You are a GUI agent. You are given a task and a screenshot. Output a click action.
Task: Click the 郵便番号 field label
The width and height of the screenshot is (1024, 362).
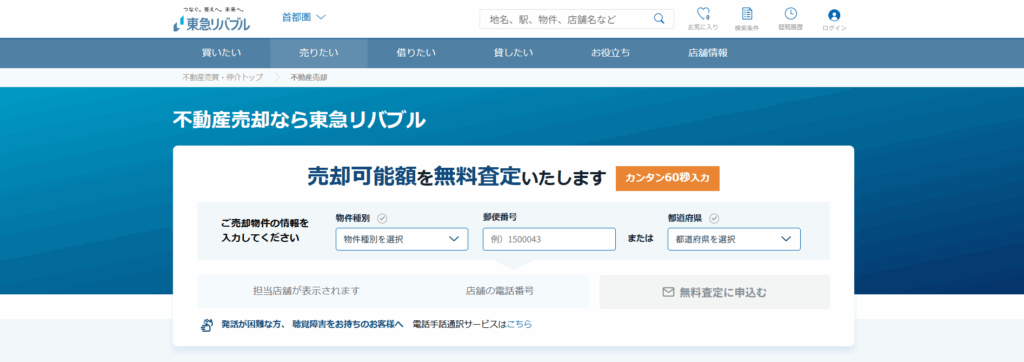click(500, 217)
